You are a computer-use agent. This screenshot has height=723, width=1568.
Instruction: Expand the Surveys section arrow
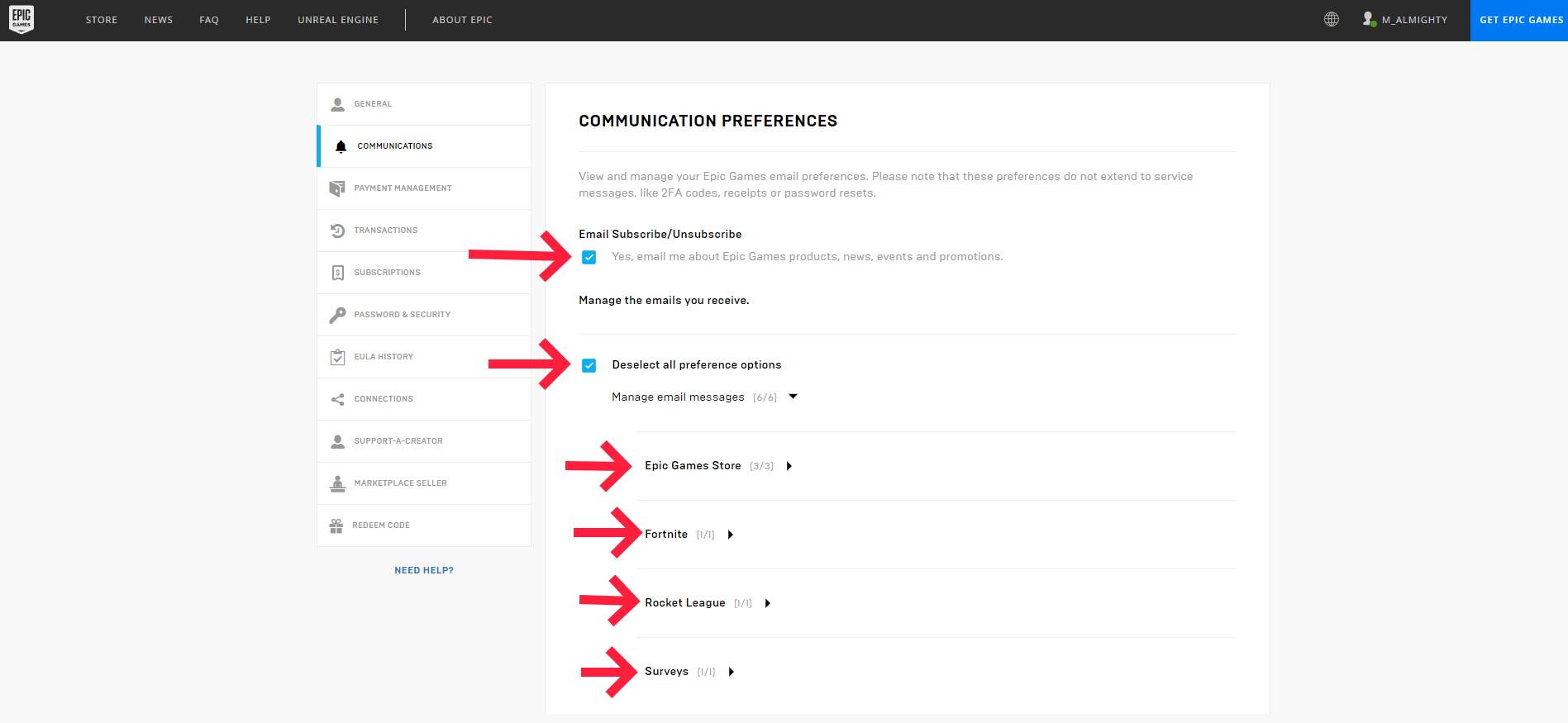732,672
